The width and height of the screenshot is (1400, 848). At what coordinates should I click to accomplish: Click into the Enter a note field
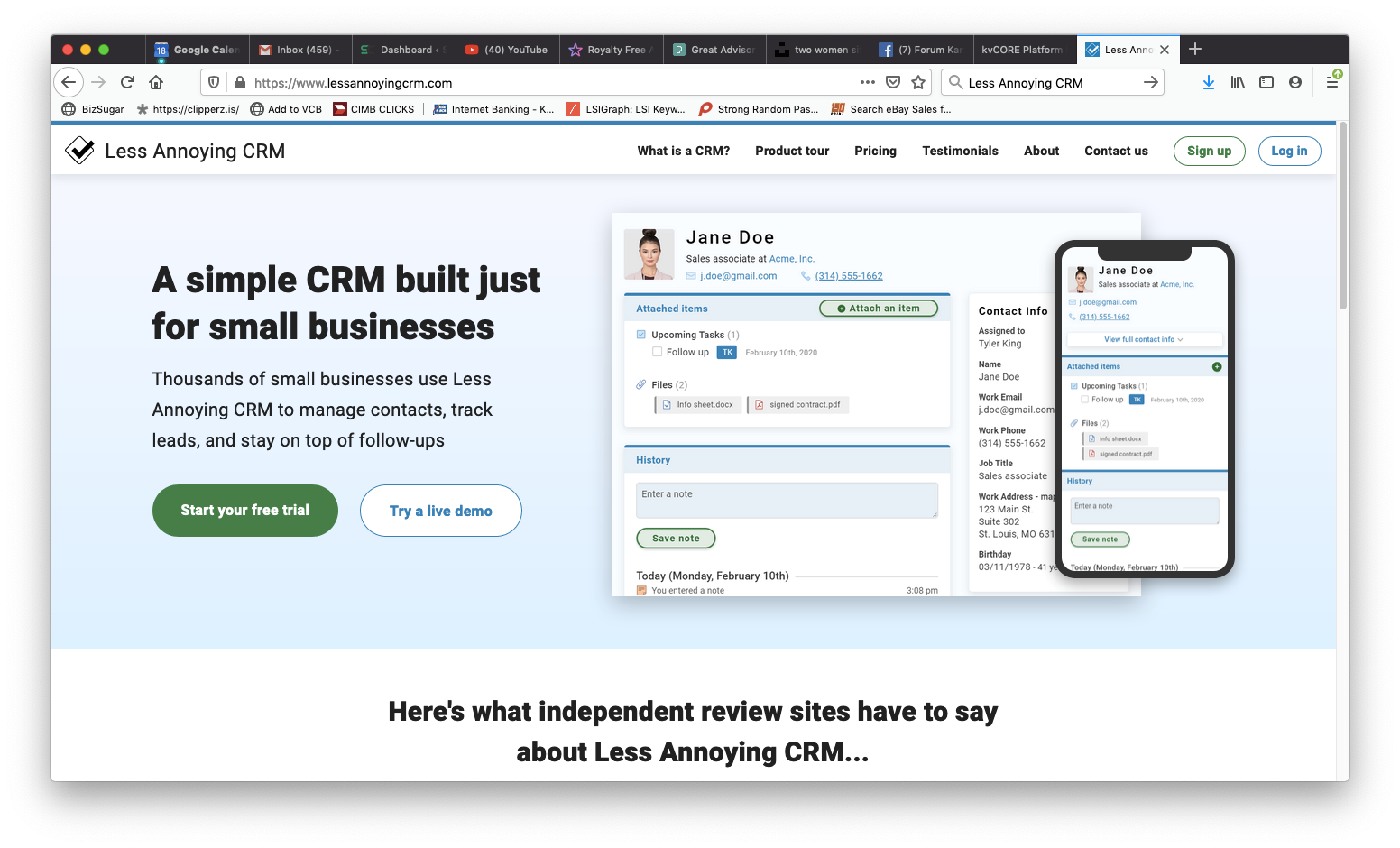(787, 501)
